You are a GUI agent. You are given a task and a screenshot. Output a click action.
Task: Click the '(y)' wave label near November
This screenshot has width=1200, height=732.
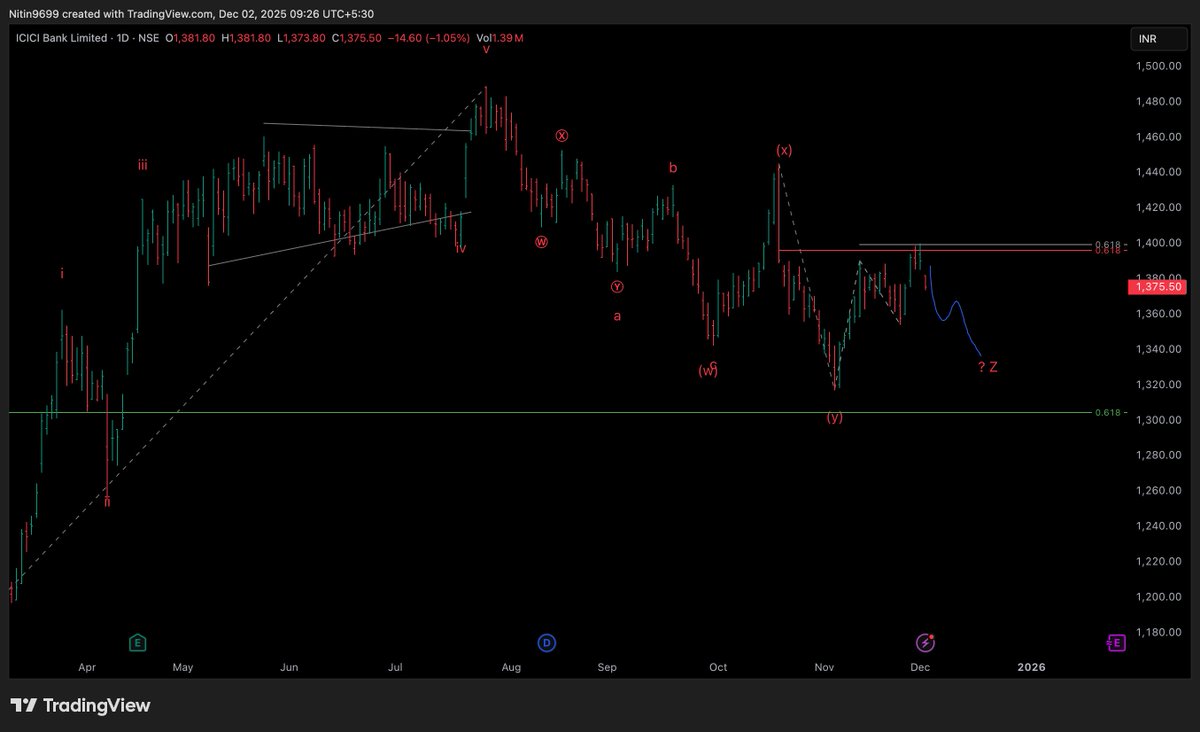tap(834, 417)
